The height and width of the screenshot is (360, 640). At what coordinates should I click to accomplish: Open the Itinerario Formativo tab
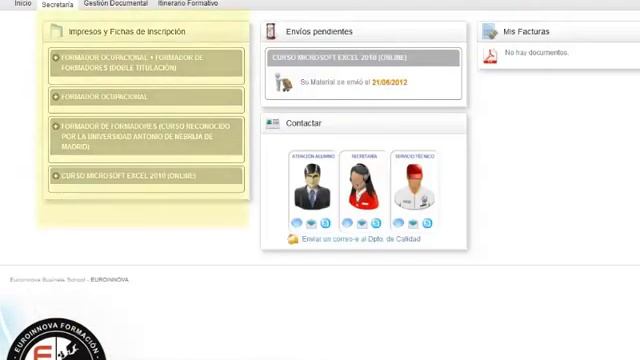[x=188, y=3]
